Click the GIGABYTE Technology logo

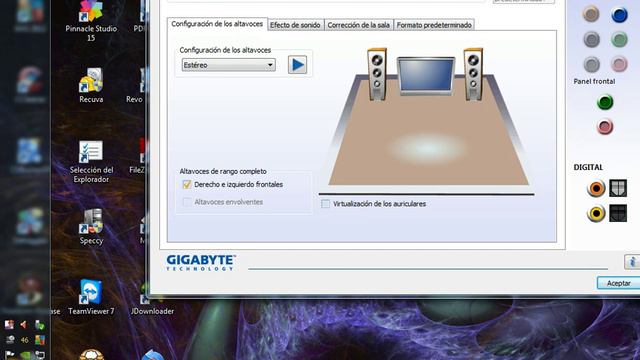(x=201, y=263)
